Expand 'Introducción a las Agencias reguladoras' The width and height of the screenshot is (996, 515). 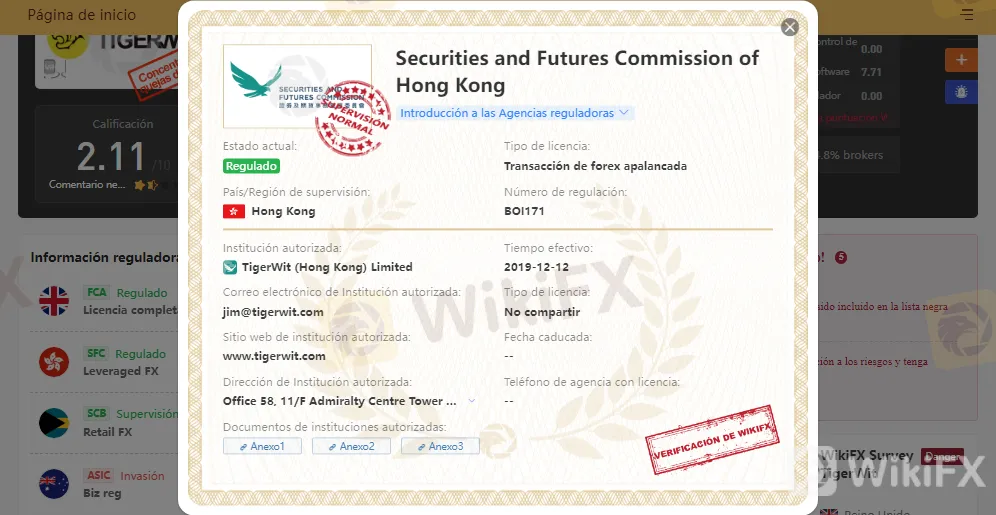pyautogui.click(x=515, y=113)
